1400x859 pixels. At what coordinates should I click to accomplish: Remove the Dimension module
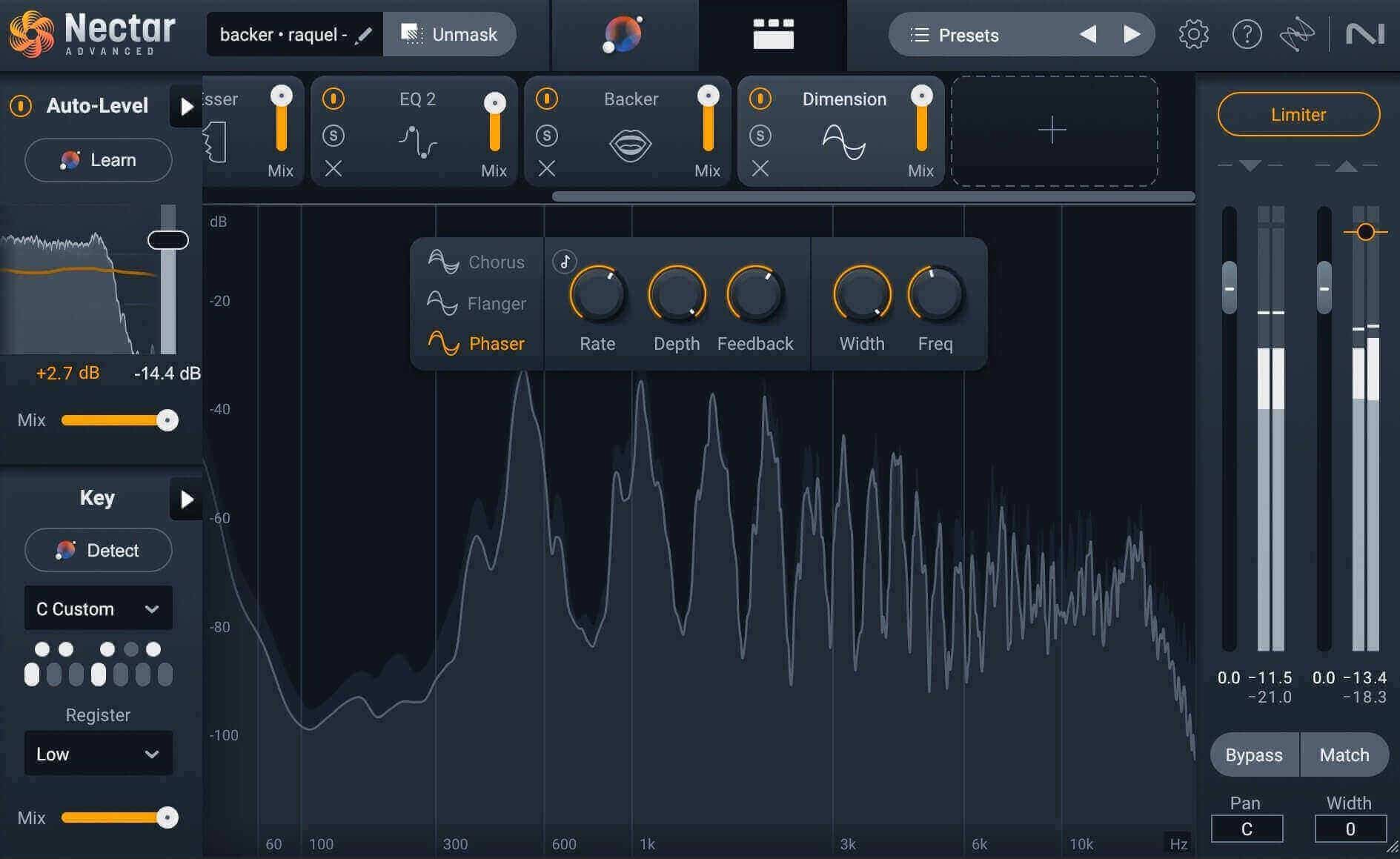[x=760, y=169]
